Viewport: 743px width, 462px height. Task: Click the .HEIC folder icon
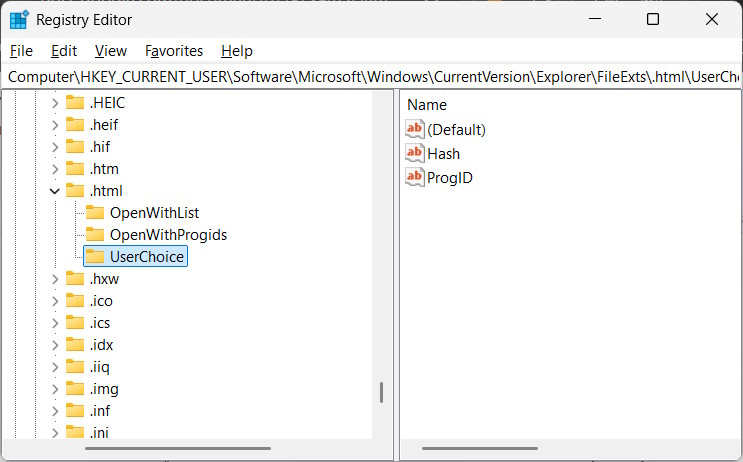[x=75, y=102]
